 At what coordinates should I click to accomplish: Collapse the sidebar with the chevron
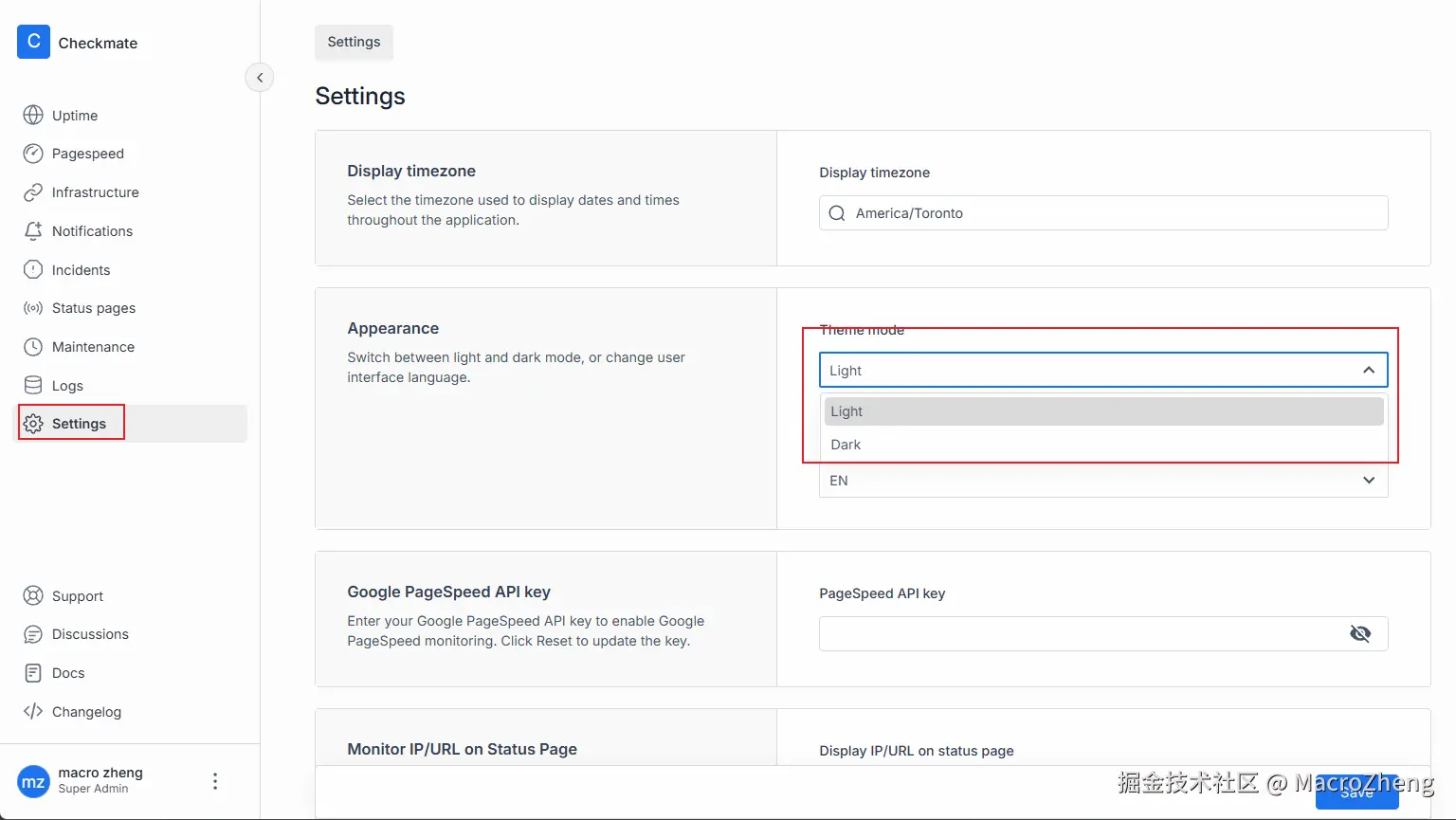[x=260, y=78]
